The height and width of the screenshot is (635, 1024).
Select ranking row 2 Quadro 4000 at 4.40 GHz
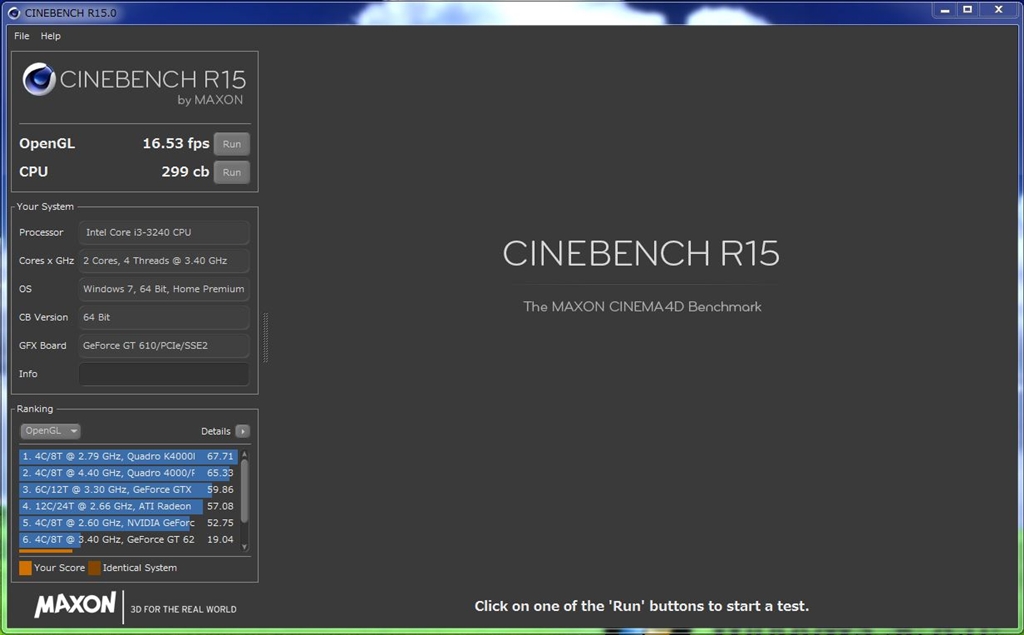pyautogui.click(x=128, y=473)
